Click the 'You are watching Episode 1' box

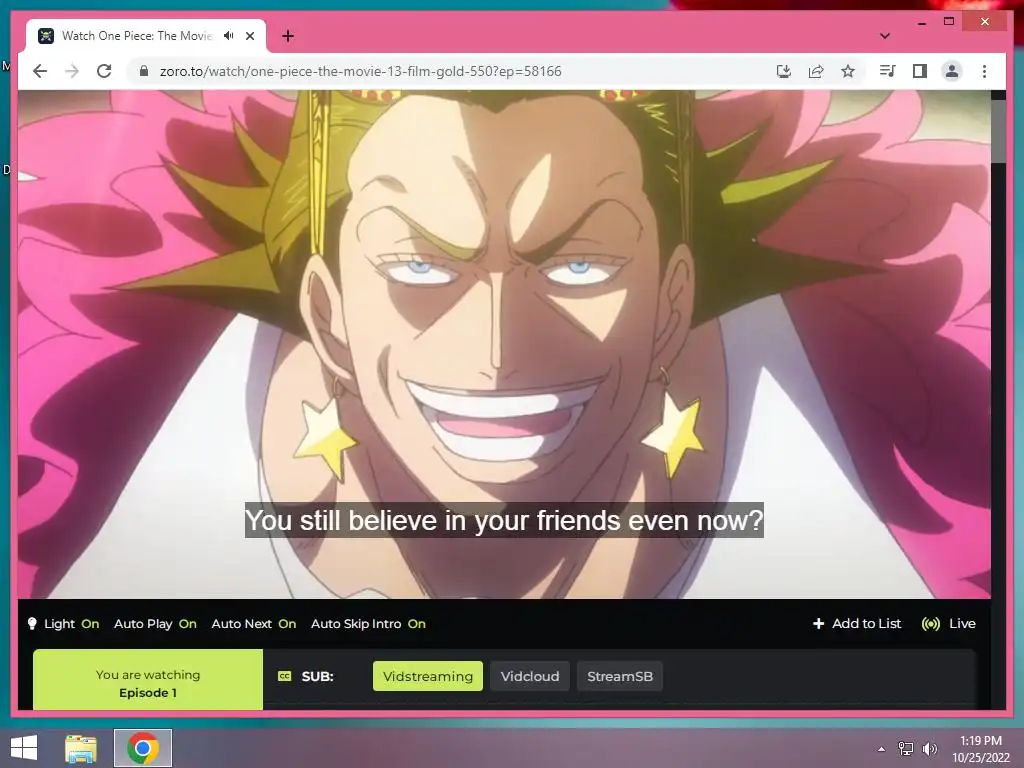click(148, 680)
